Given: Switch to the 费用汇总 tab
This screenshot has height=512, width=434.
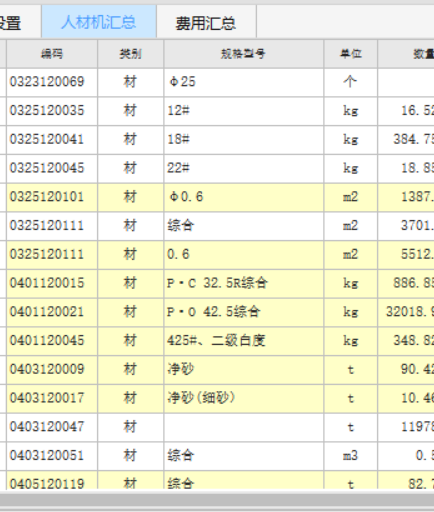Looking at the screenshot, I should 206,22.
